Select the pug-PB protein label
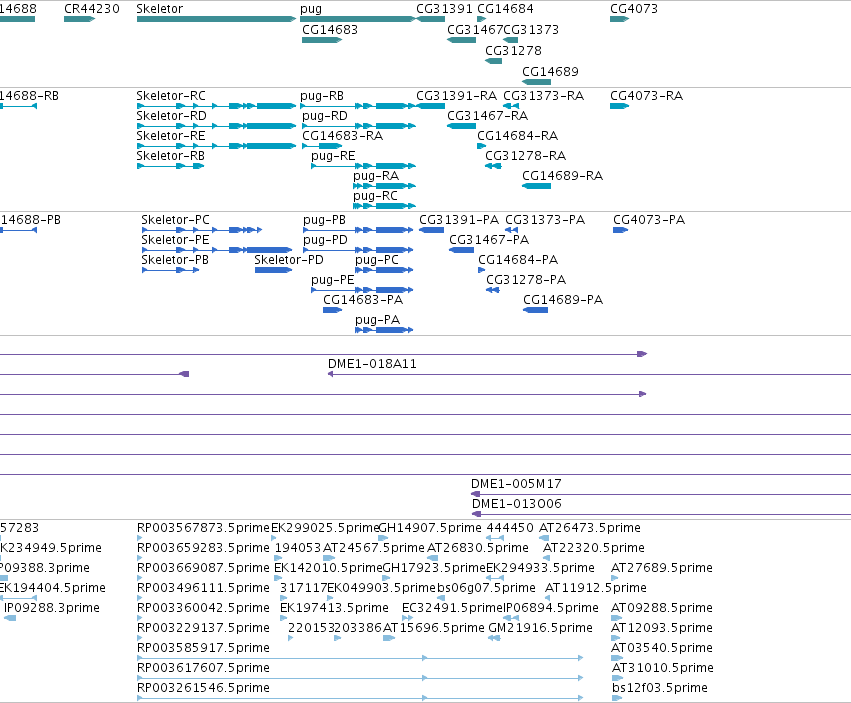The height and width of the screenshot is (703, 851). coord(325,220)
